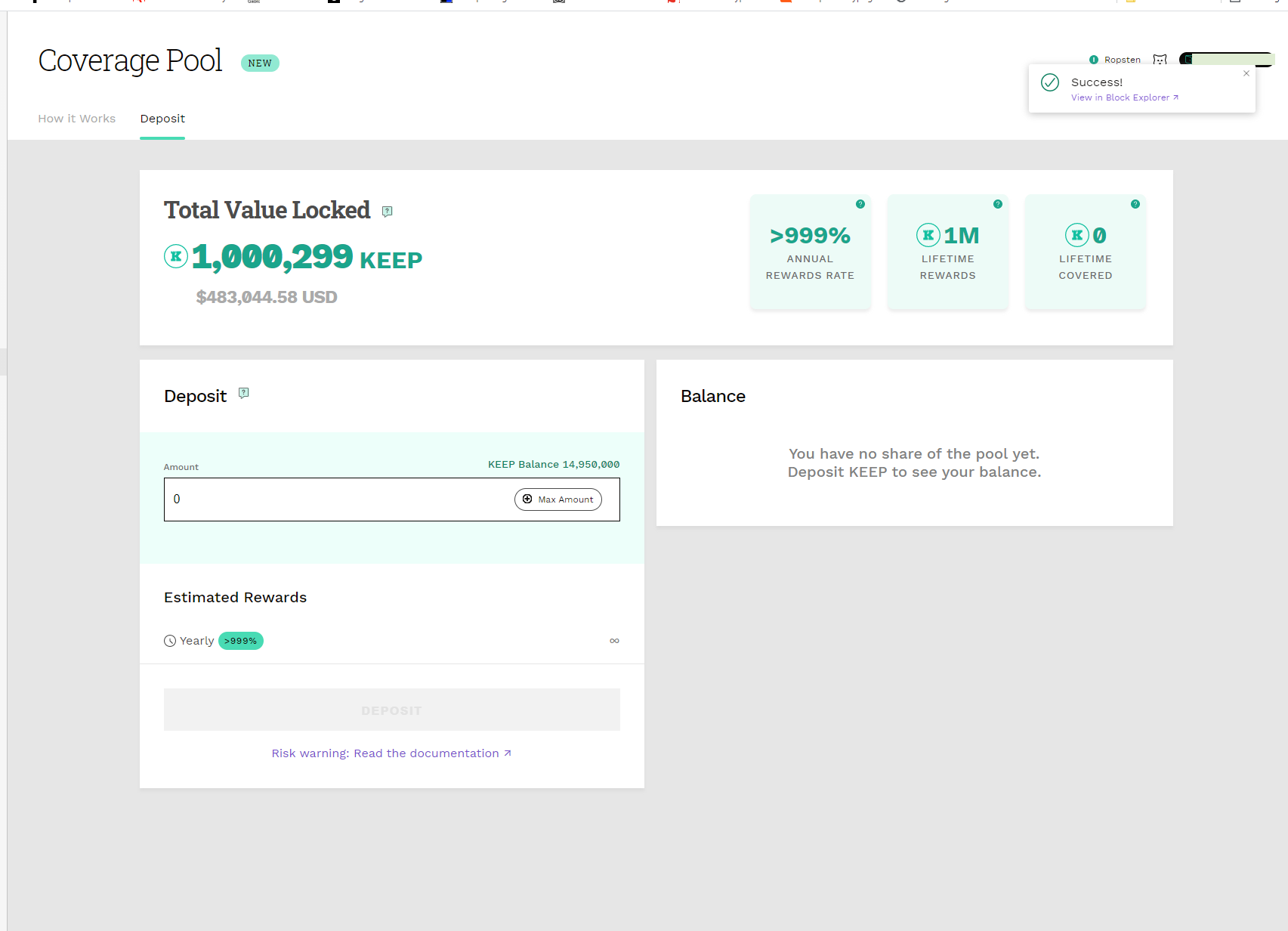Click the 'You have no share' message
This screenshot has width=1288, height=931.
915,463
